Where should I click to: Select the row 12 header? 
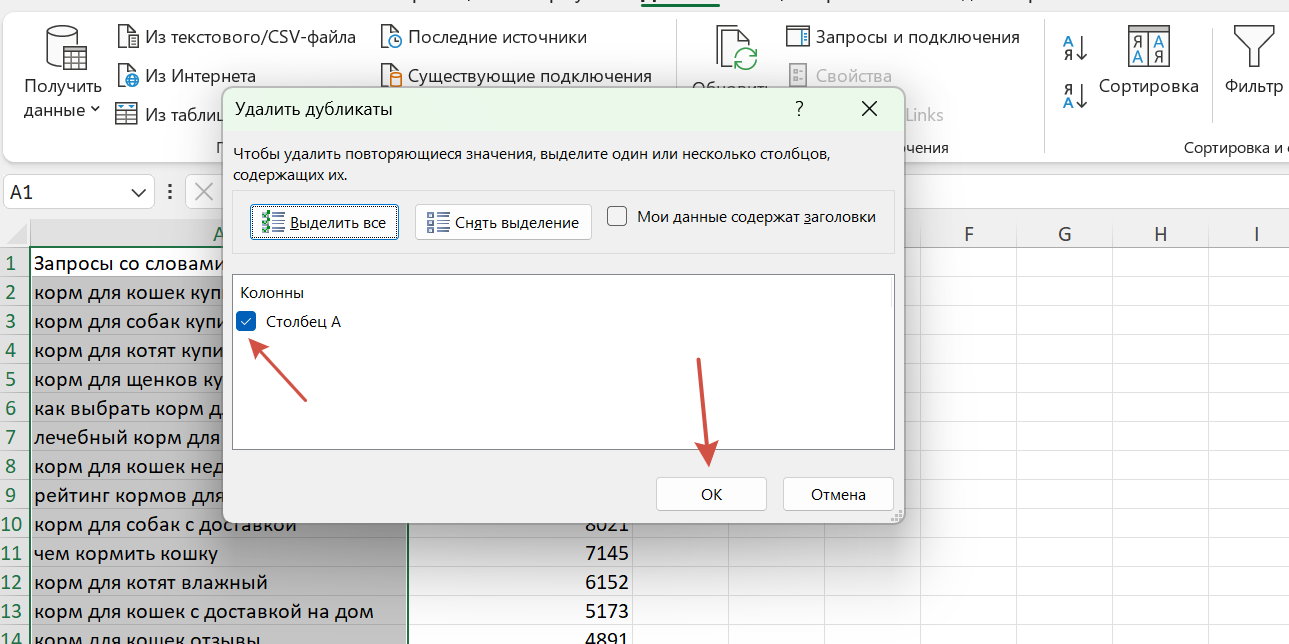tap(15, 582)
